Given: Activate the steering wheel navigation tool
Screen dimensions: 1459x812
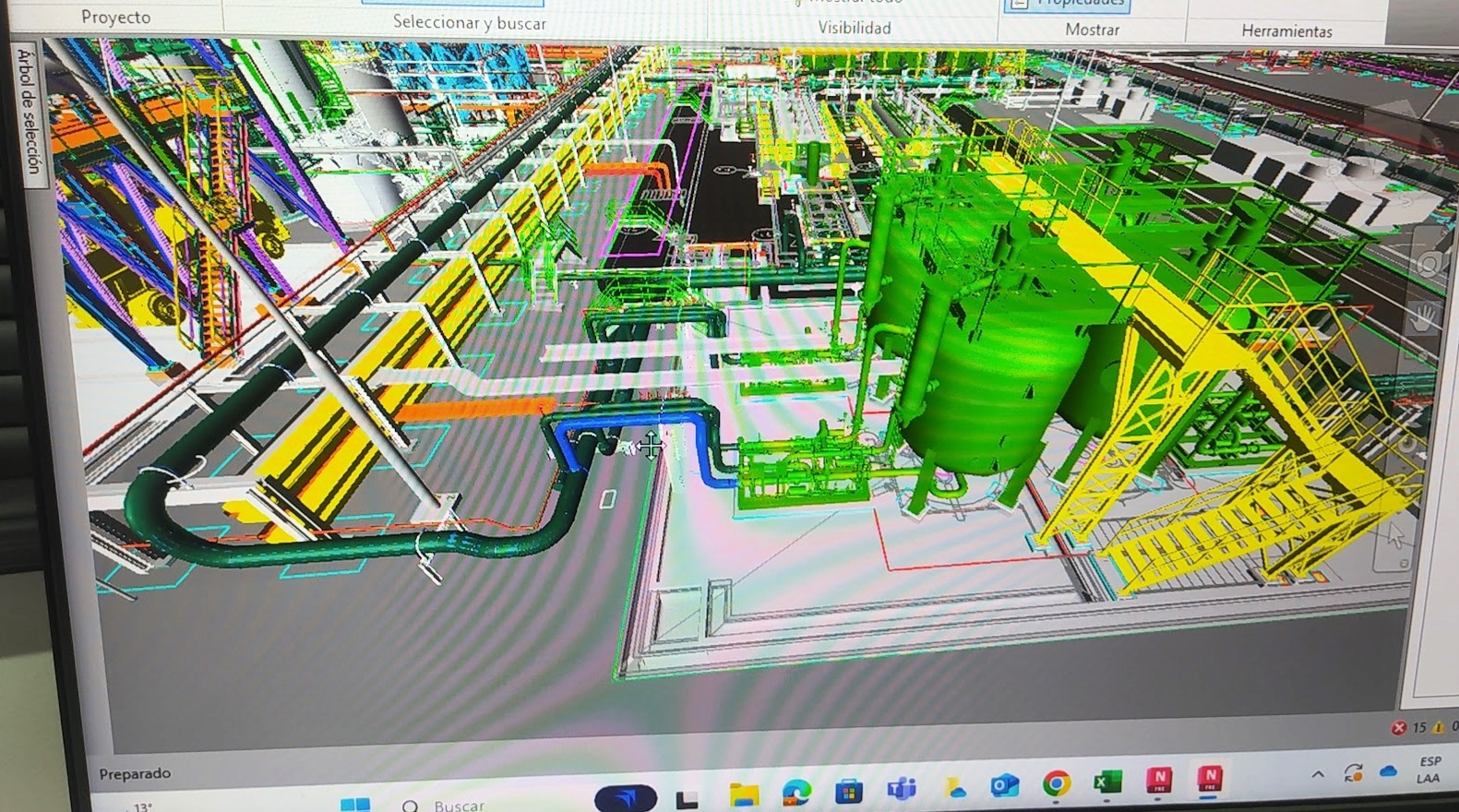Looking at the screenshot, I should tap(1428, 265).
